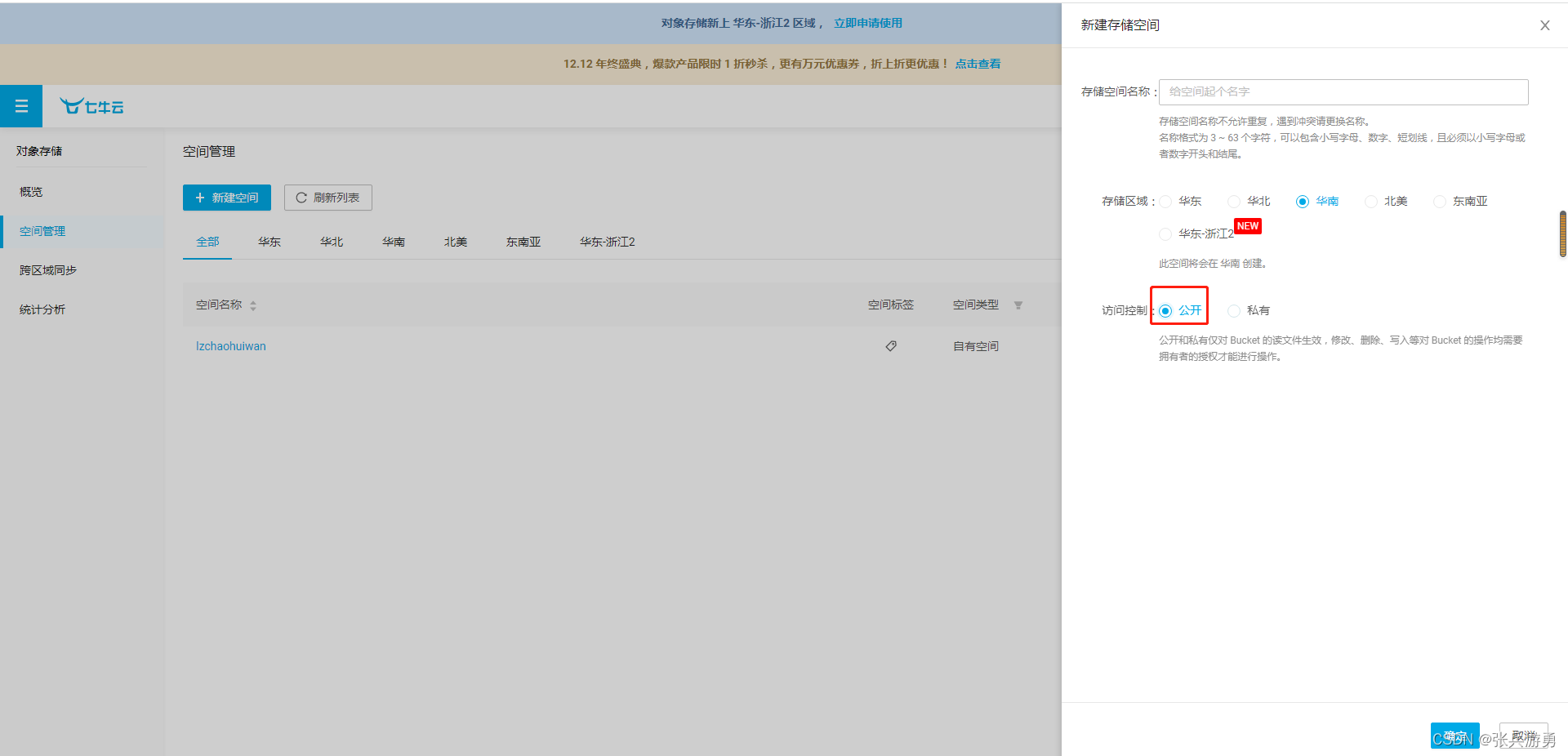Select 华南 storage region radio

tap(1303, 202)
